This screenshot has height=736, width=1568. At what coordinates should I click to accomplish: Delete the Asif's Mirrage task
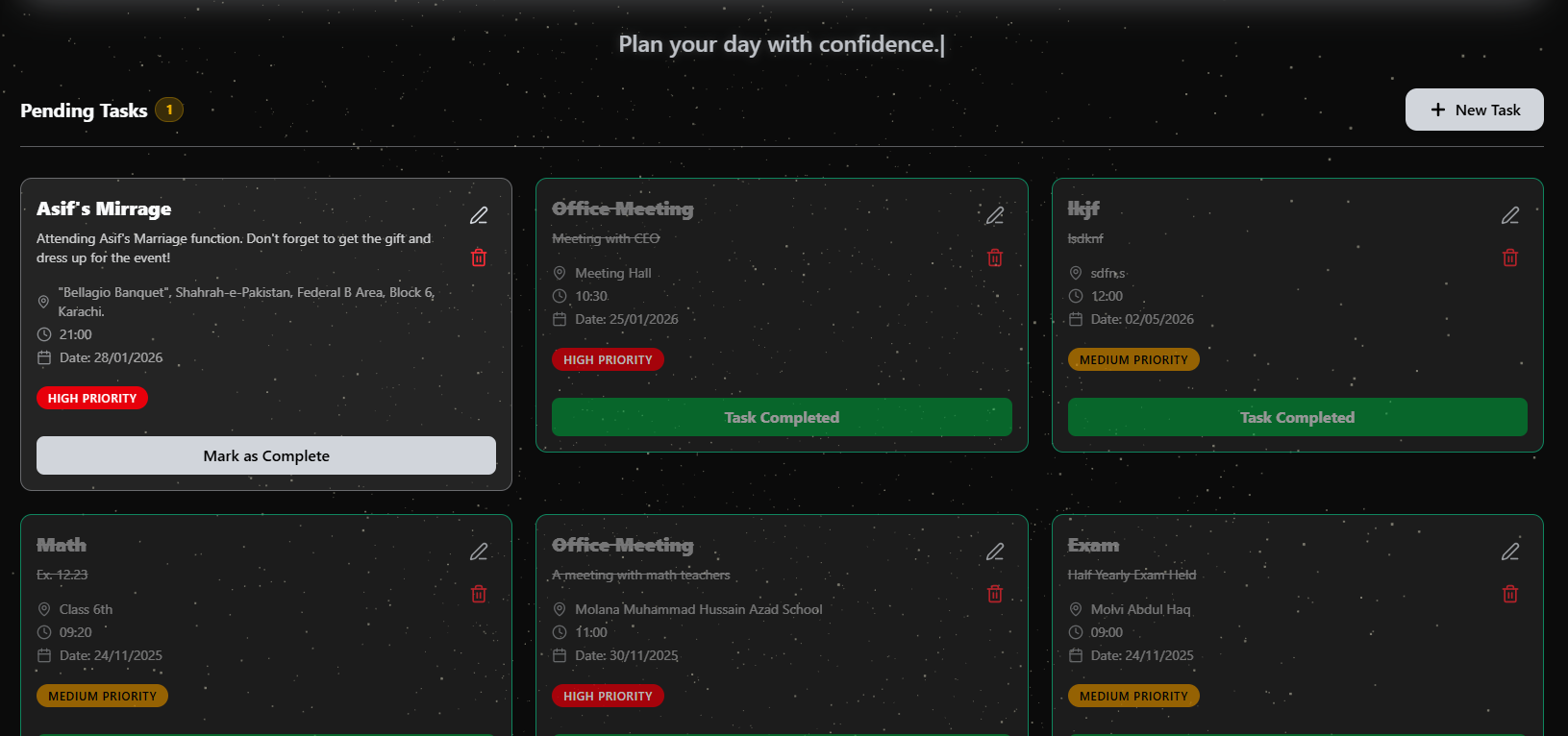coord(479,258)
